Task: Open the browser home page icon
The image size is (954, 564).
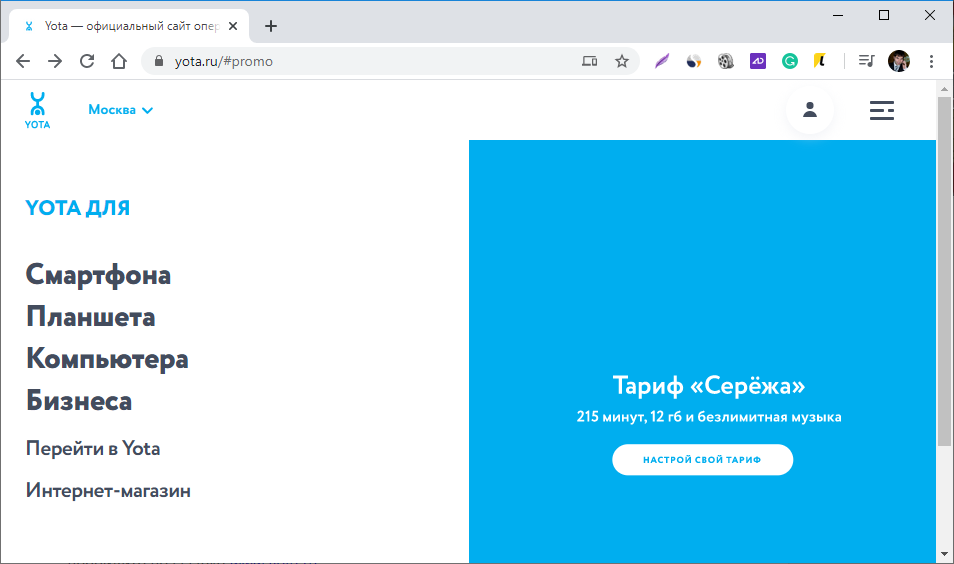Action: [119, 61]
